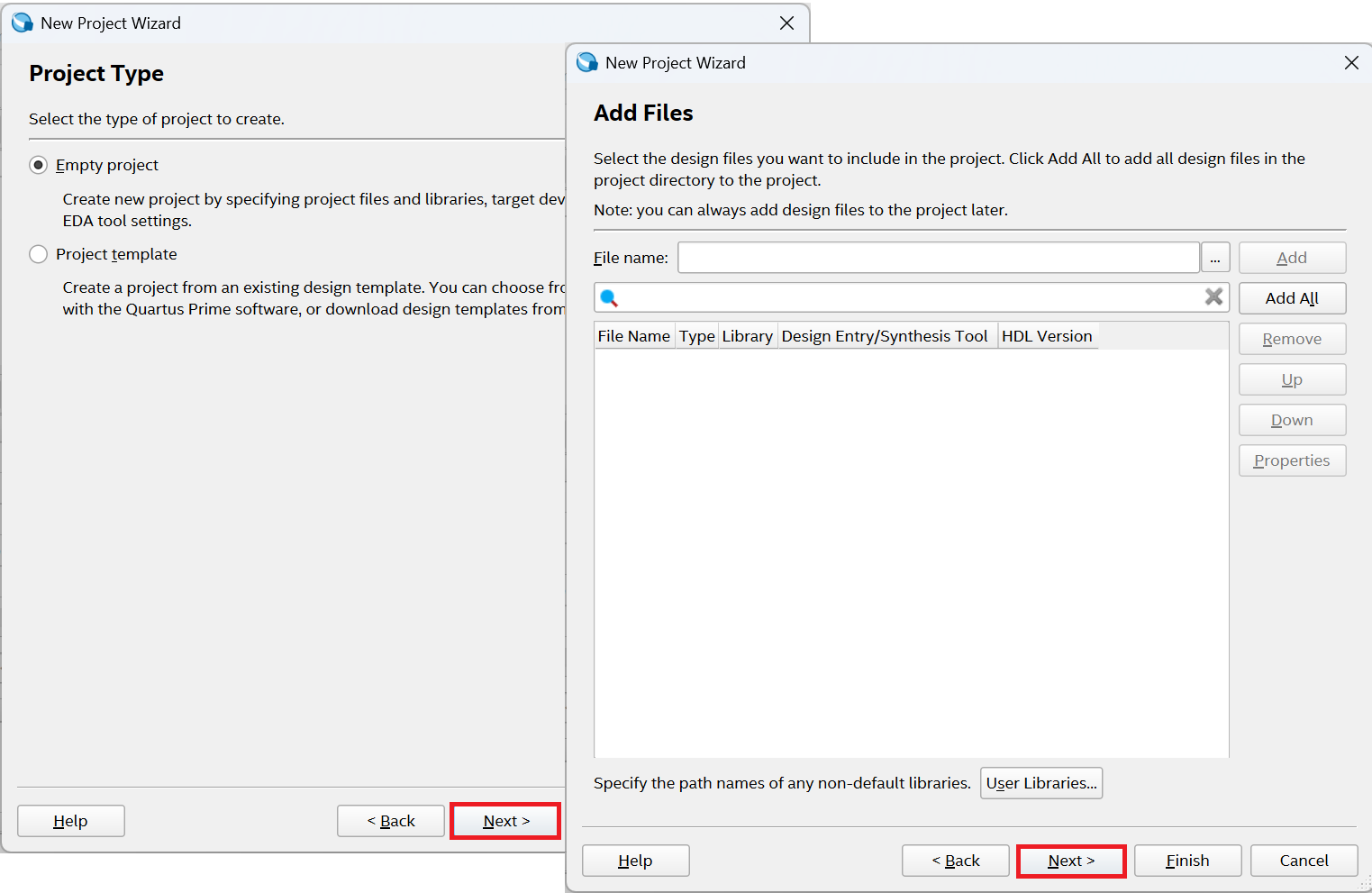
Task: Open Help in the Project Type dialog
Action: [70, 821]
